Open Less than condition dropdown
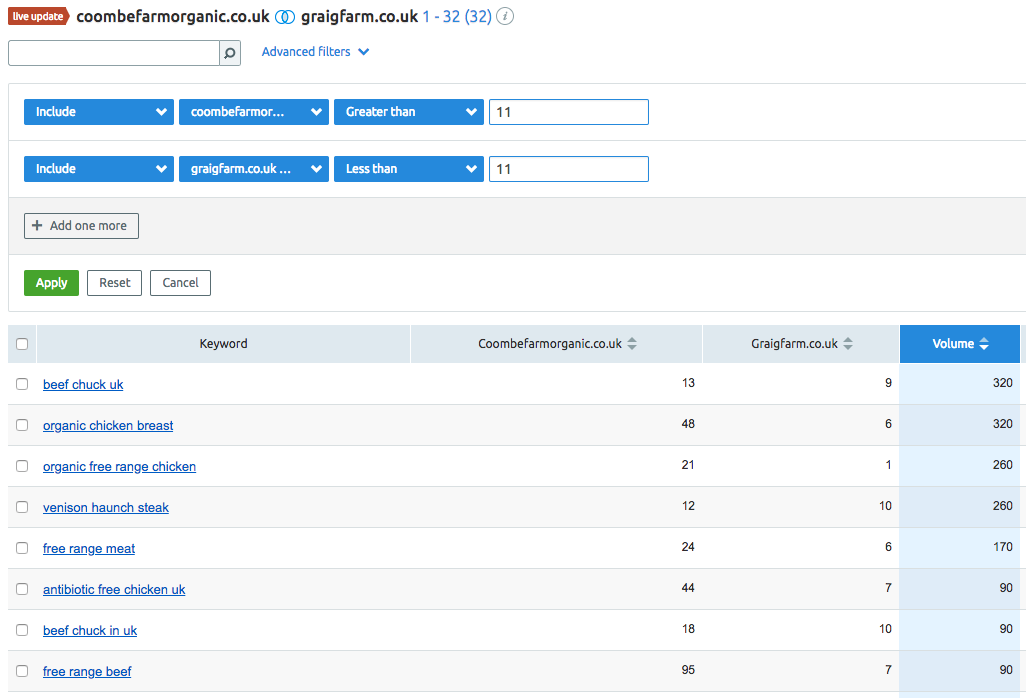The width and height of the screenshot is (1026, 698). point(409,169)
